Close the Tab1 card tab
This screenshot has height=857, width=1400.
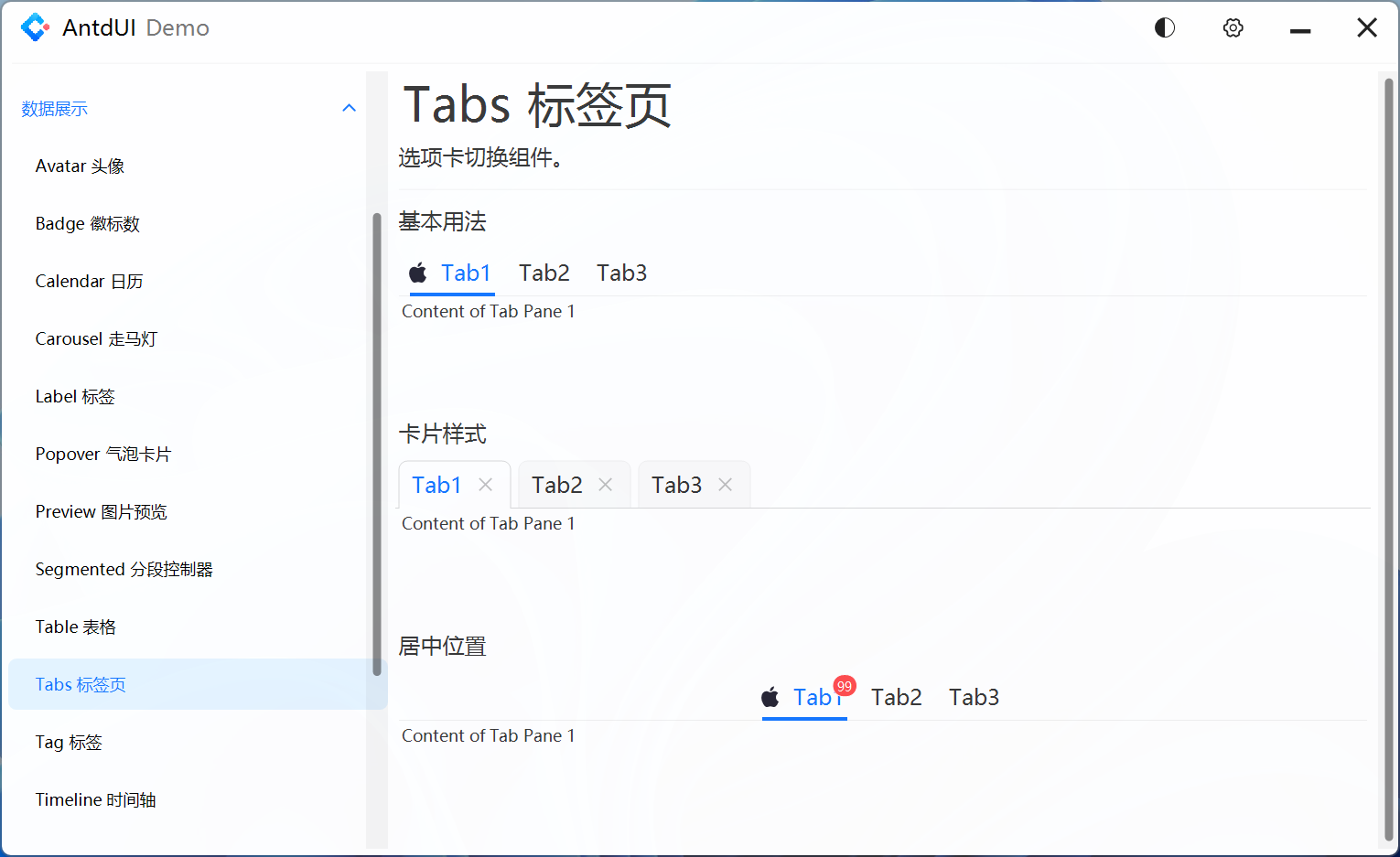coord(486,484)
